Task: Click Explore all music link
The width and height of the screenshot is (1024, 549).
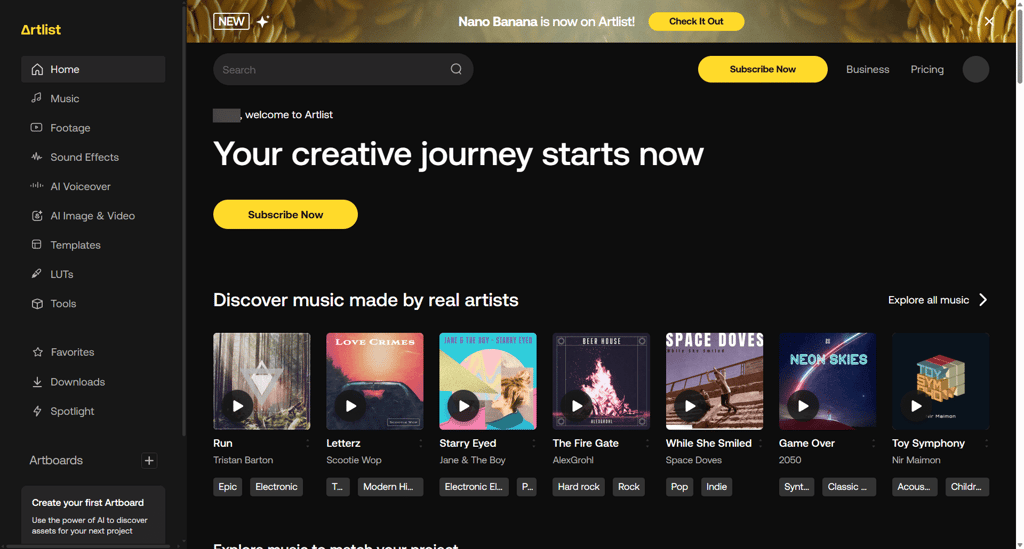Action: [x=928, y=300]
